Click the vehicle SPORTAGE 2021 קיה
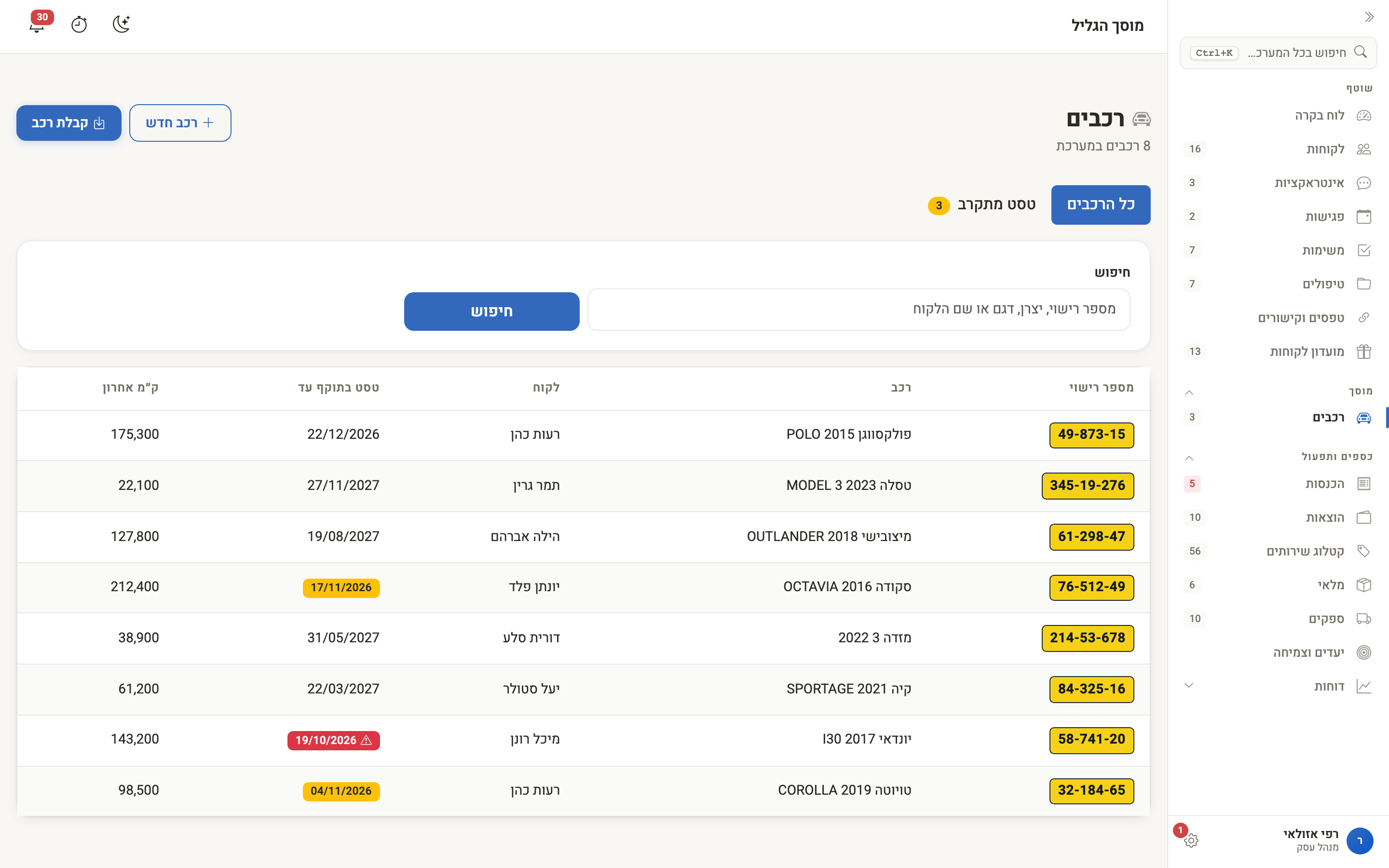Screen dimensions: 1389x868 (x=848, y=688)
